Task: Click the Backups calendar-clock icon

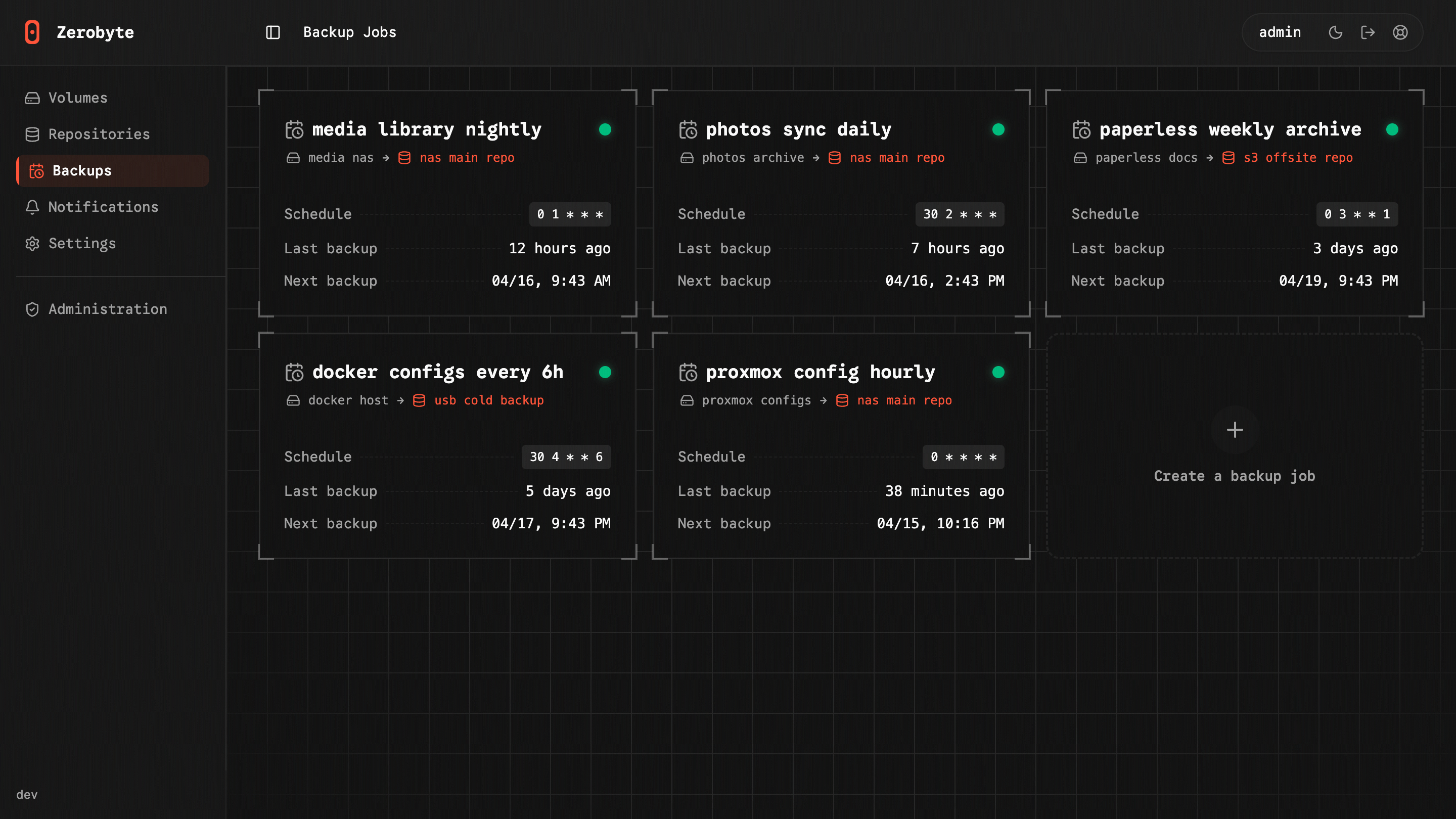Action: (x=36, y=171)
